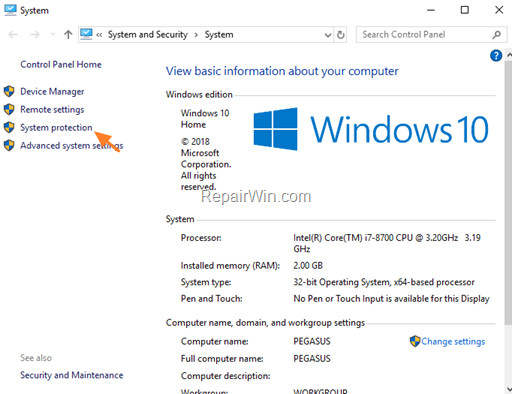Click the vertical scrollbar thumb
The height and width of the screenshot is (394, 512).
tap(508, 193)
